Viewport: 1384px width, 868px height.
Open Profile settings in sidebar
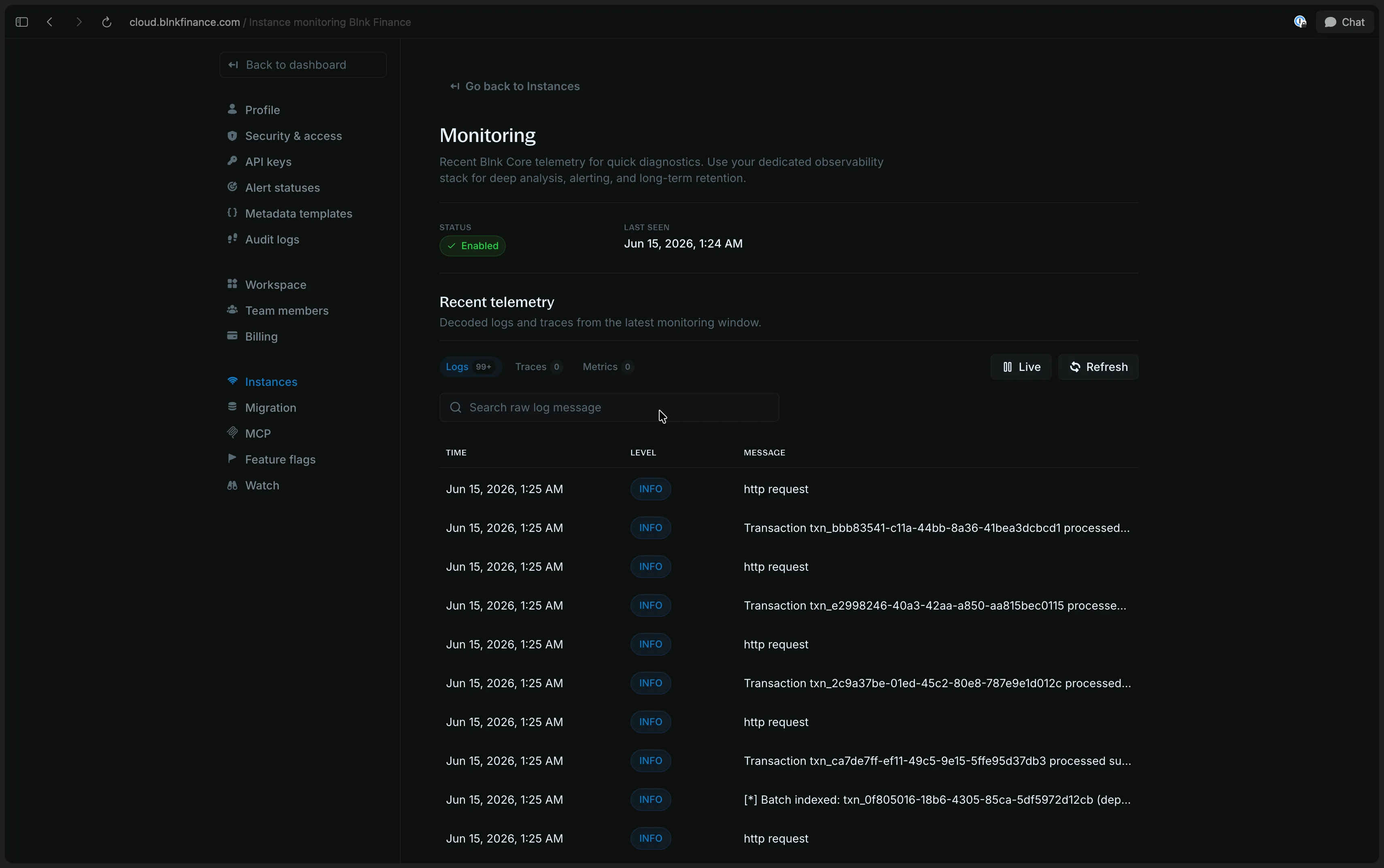point(263,110)
